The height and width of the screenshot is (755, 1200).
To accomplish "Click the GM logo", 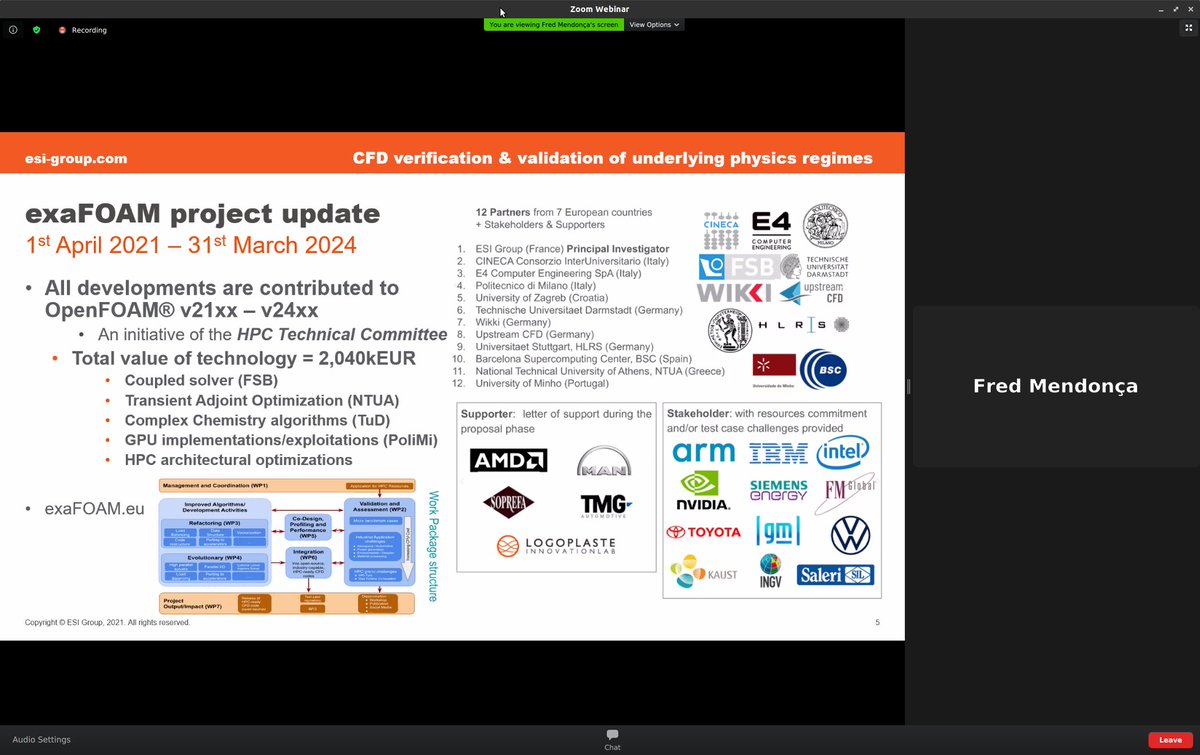I will coord(778,531).
